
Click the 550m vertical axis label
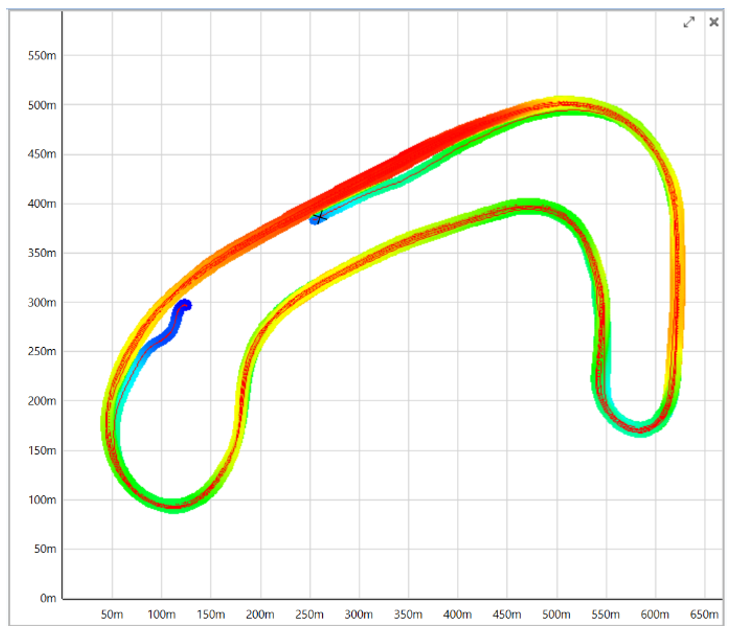point(42,55)
